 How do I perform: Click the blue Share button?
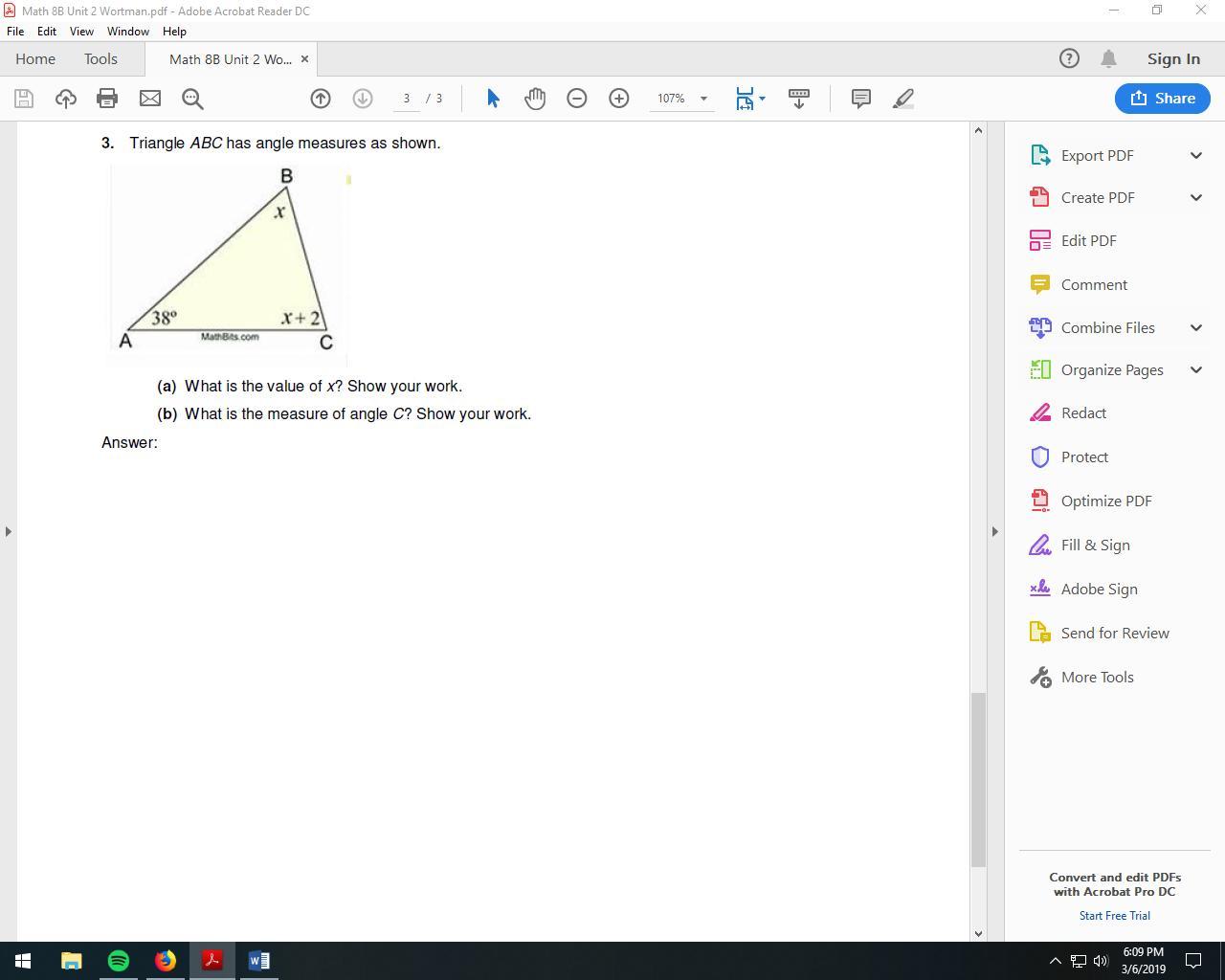[x=1162, y=98]
